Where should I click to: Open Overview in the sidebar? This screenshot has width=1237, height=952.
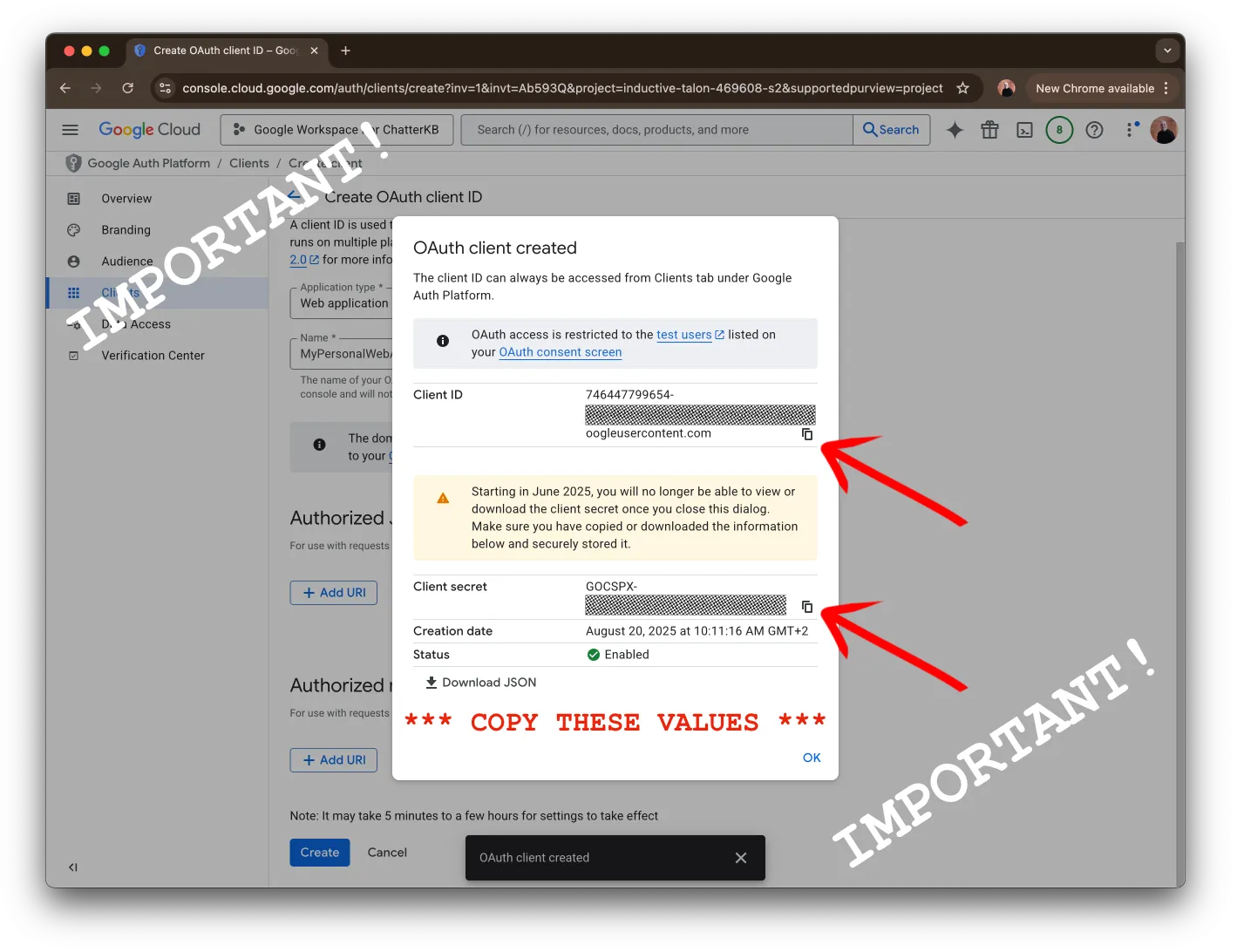click(x=126, y=199)
